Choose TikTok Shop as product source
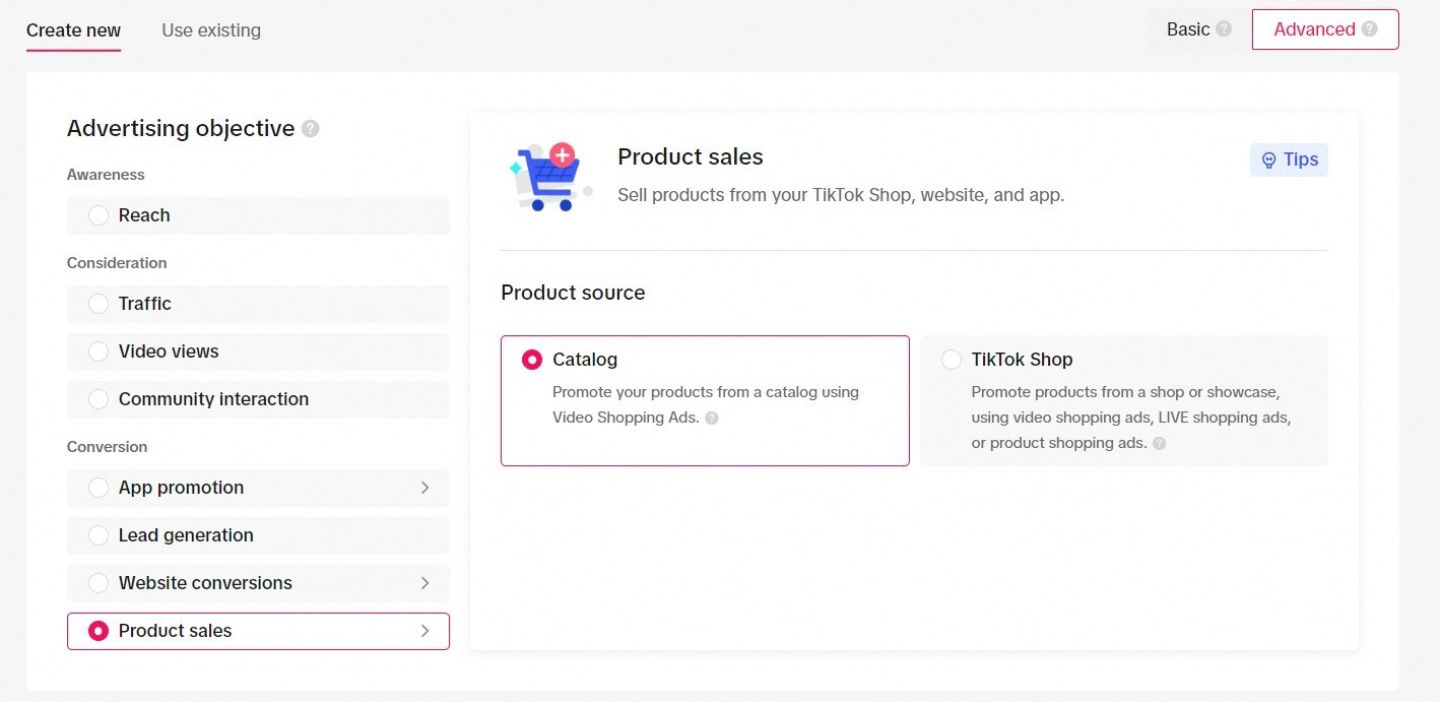This screenshot has height=702, width=1440. click(x=951, y=360)
